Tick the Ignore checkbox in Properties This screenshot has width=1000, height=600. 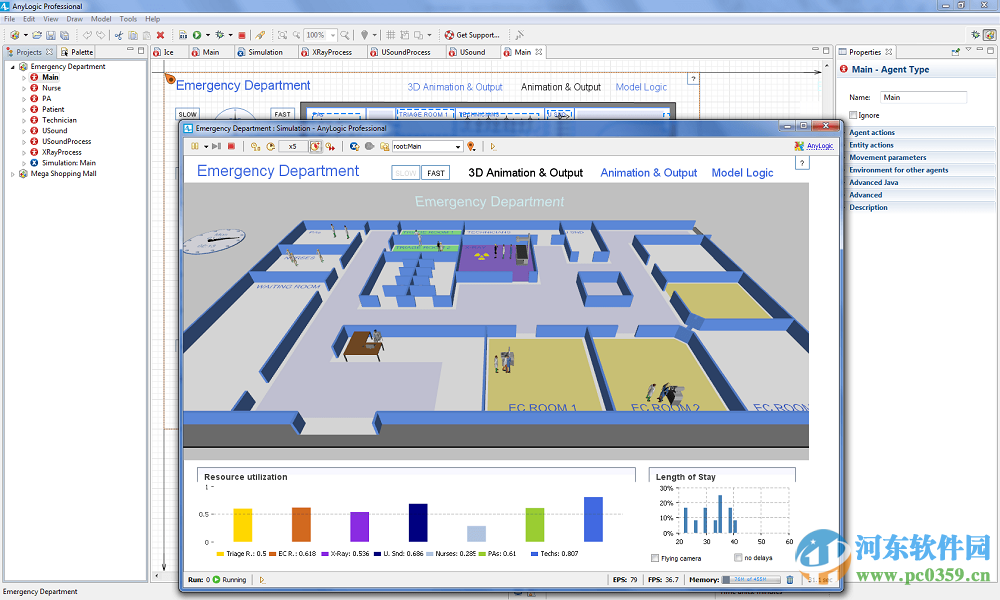coord(852,115)
